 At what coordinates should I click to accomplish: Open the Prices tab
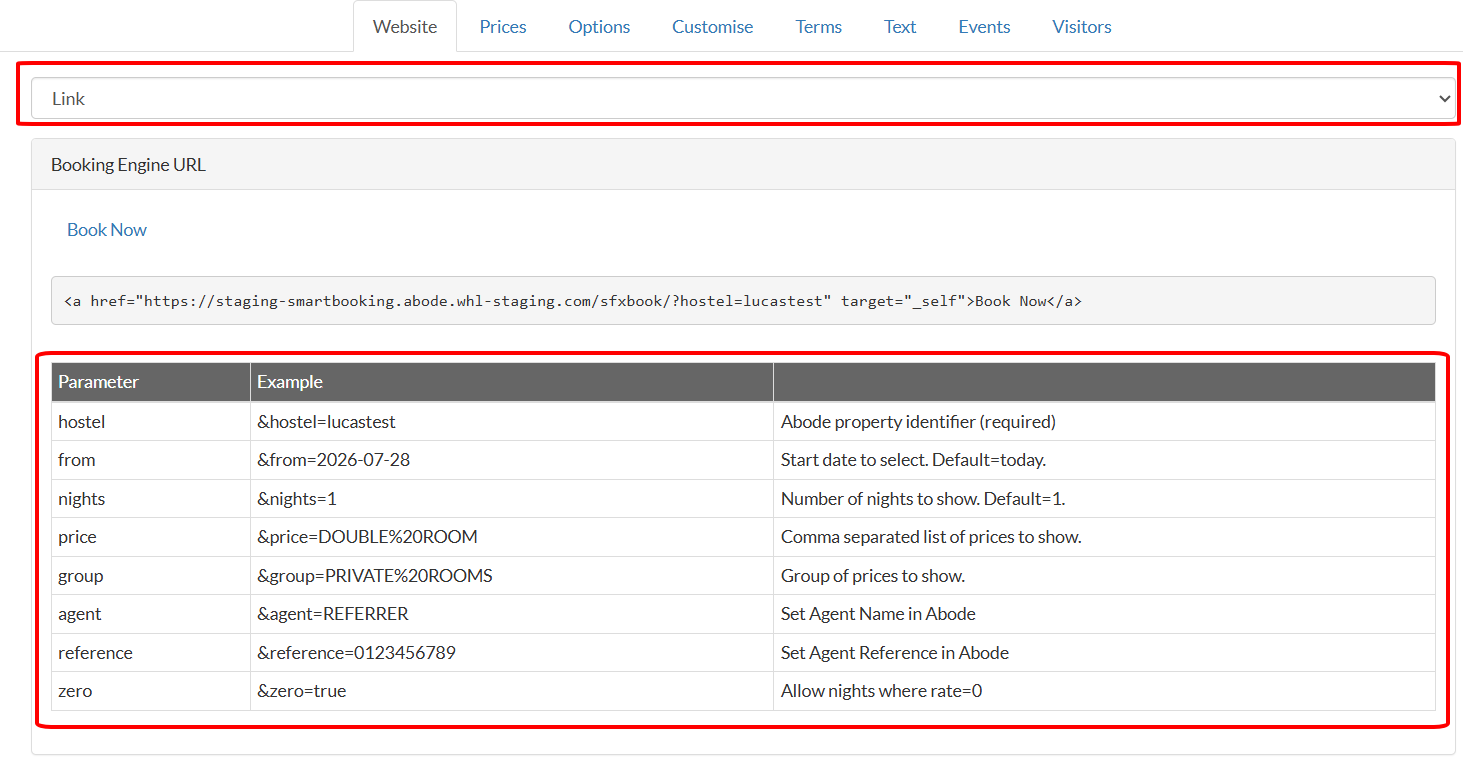tap(503, 27)
